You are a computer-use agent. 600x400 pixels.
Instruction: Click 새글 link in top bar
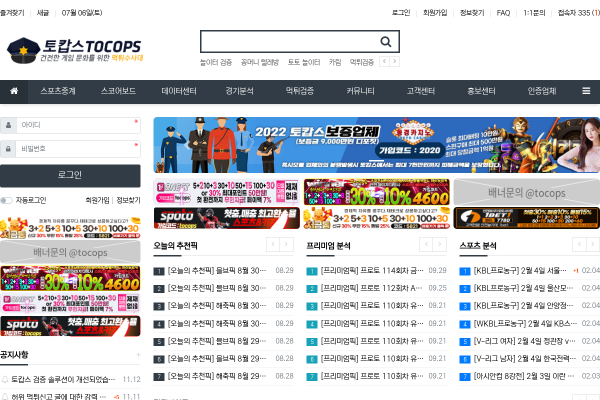43,13
